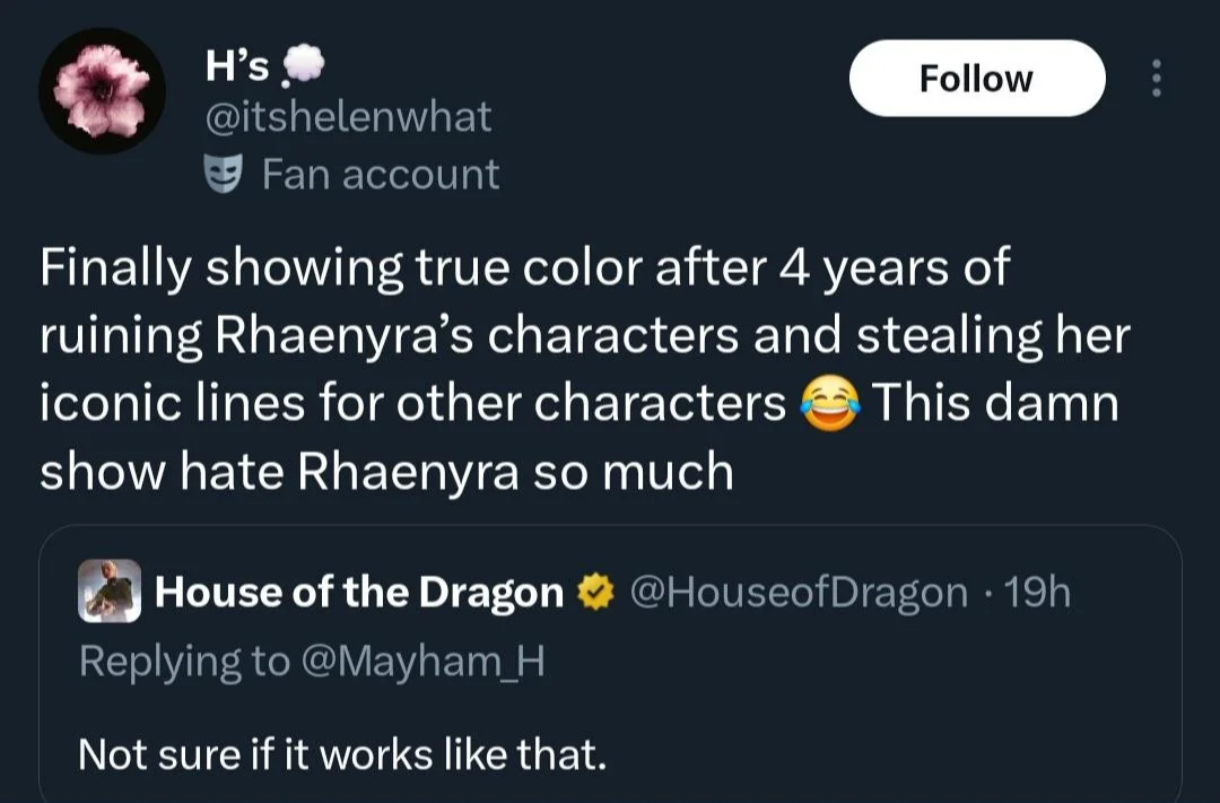This screenshot has height=803, width=1220.
Task: Click the laughing-crying emoji in the tweet
Action: click(x=829, y=405)
